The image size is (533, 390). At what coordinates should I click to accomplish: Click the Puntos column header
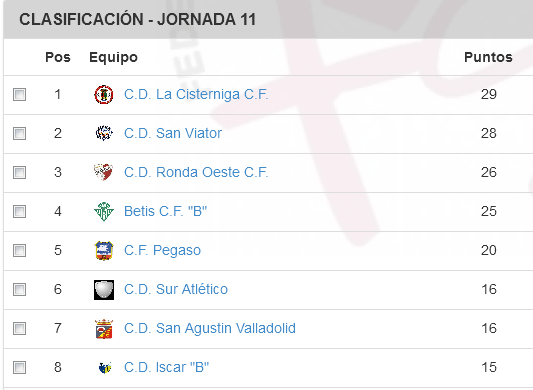point(488,57)
